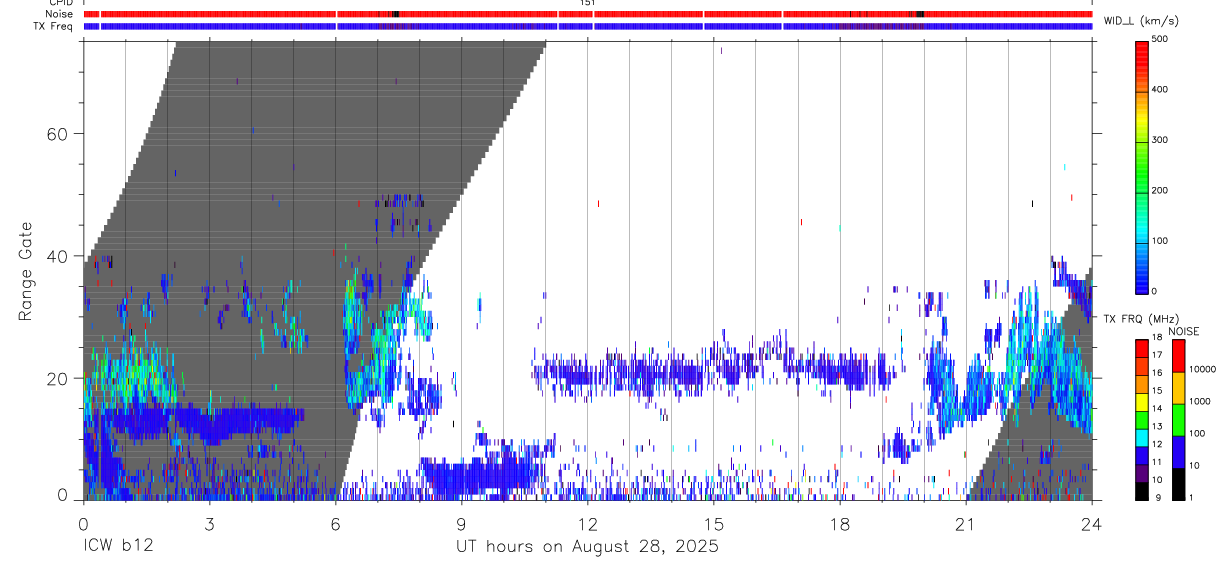Viewport: 1228px width, 567px height.
Task: Click the 100 tick on NOISE legend
Action: click(1197, 433)
